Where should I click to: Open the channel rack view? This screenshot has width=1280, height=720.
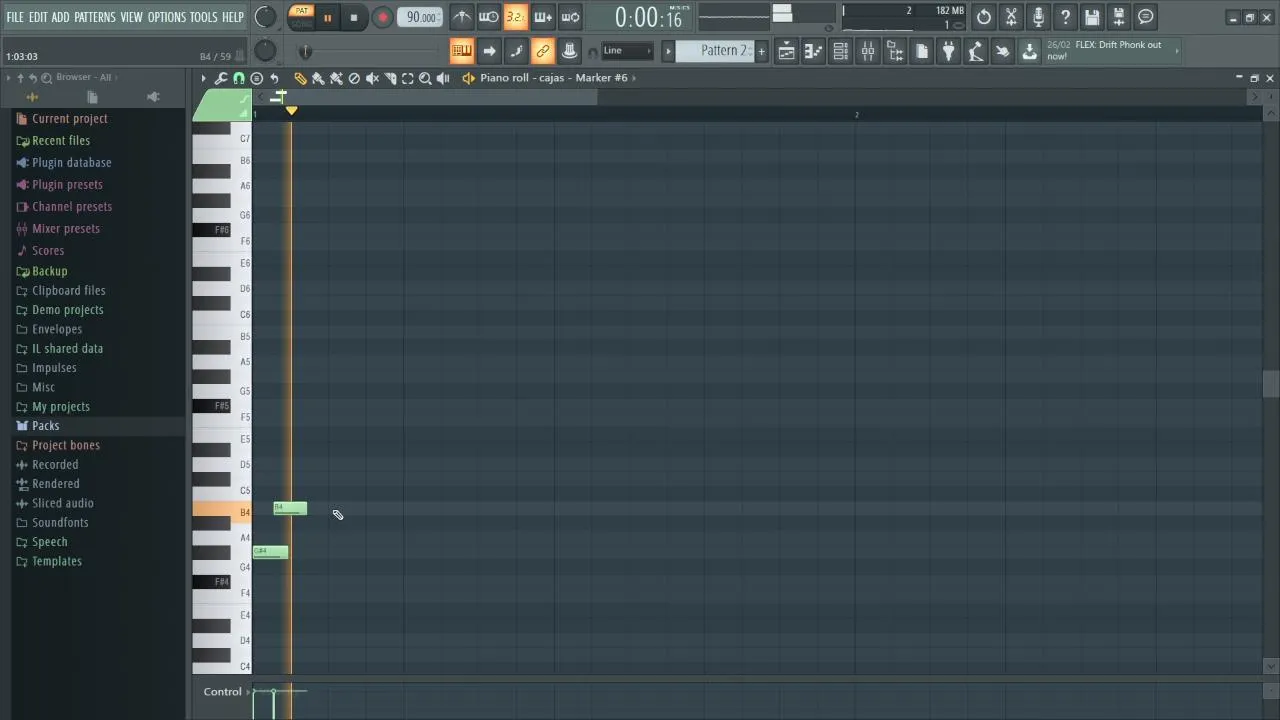click(841, 52)
